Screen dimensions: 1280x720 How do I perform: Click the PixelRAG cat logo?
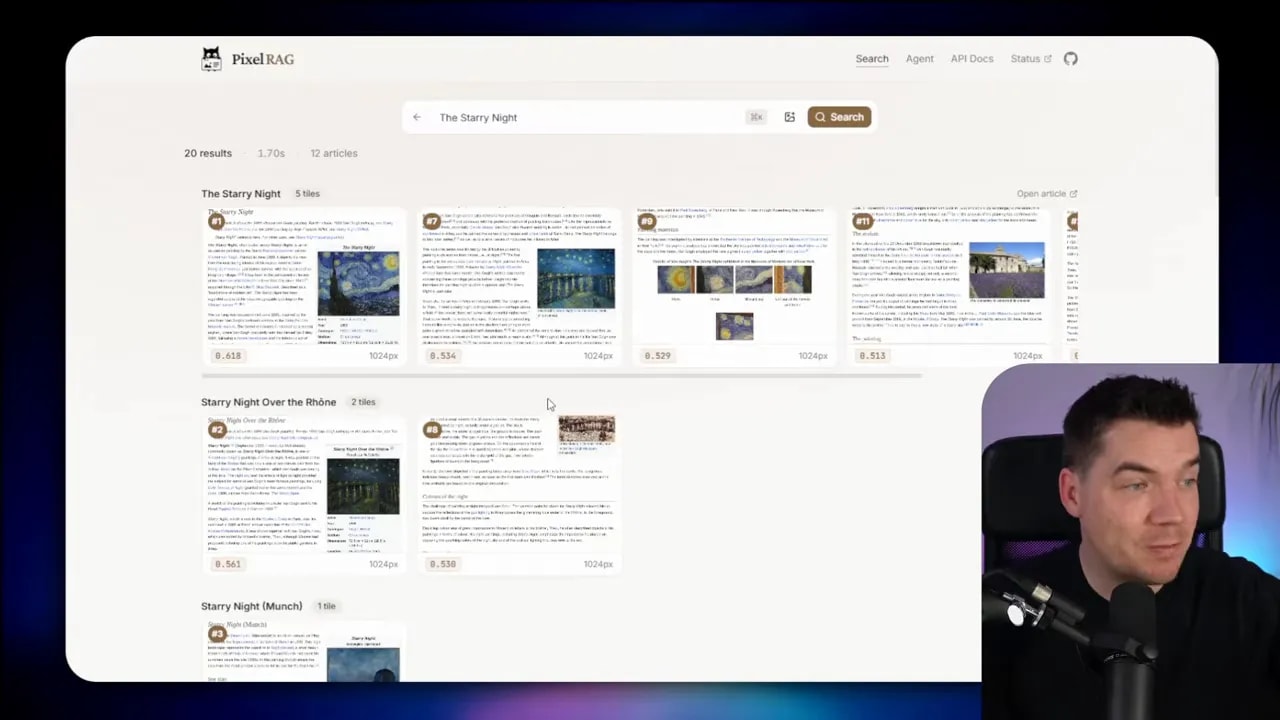point(211,59)
